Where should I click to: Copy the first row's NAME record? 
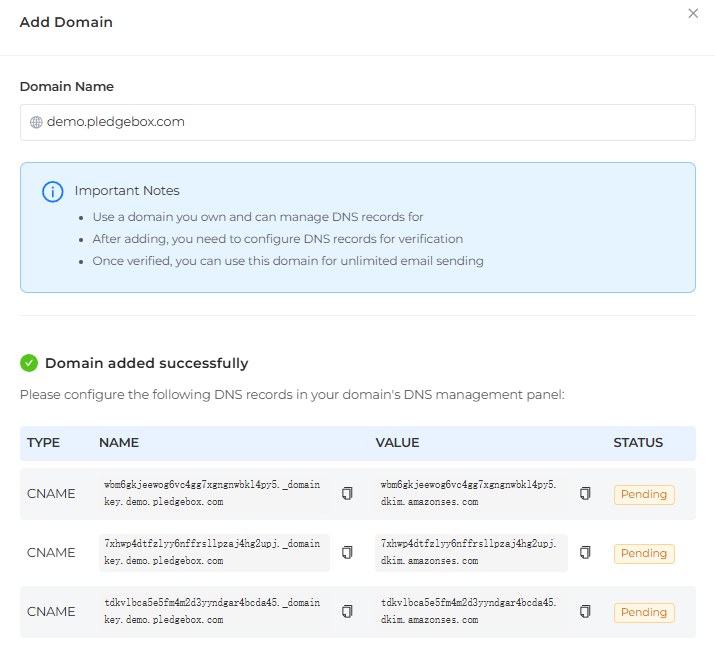(x=347, y=494)
